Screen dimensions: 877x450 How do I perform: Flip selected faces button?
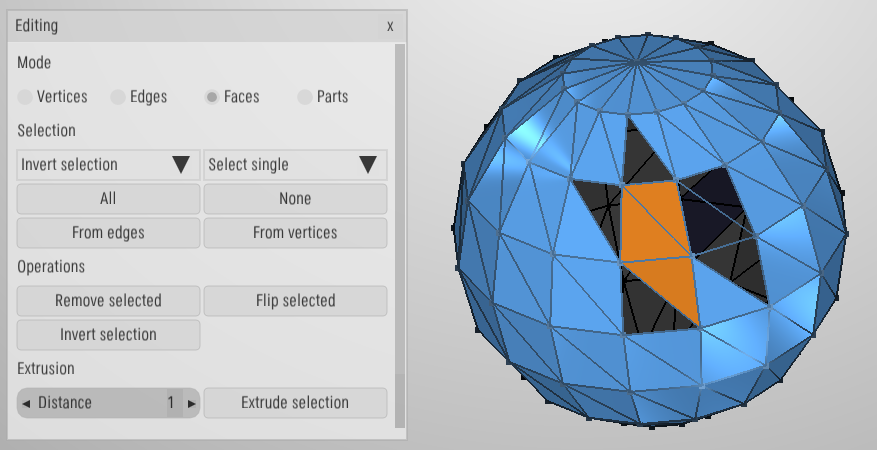click(x=295, y=301)
